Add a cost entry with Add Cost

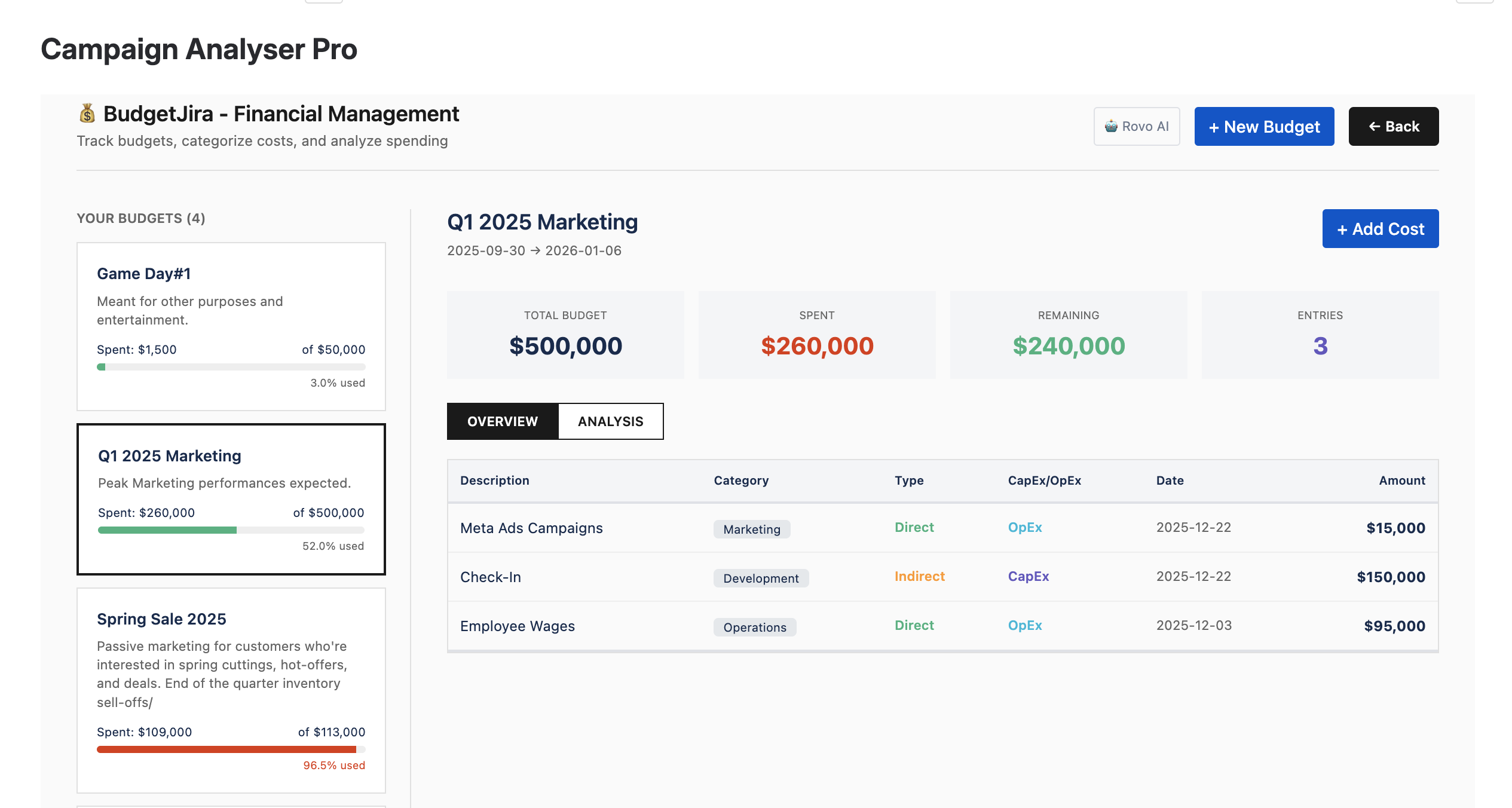click(x=1380, y=229)
